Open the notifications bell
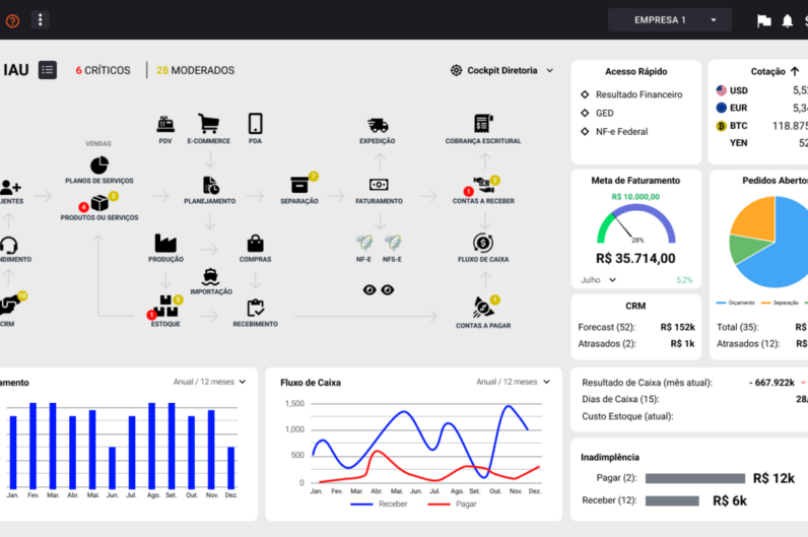The image size is (808, 537). click(x=787, y=21)
